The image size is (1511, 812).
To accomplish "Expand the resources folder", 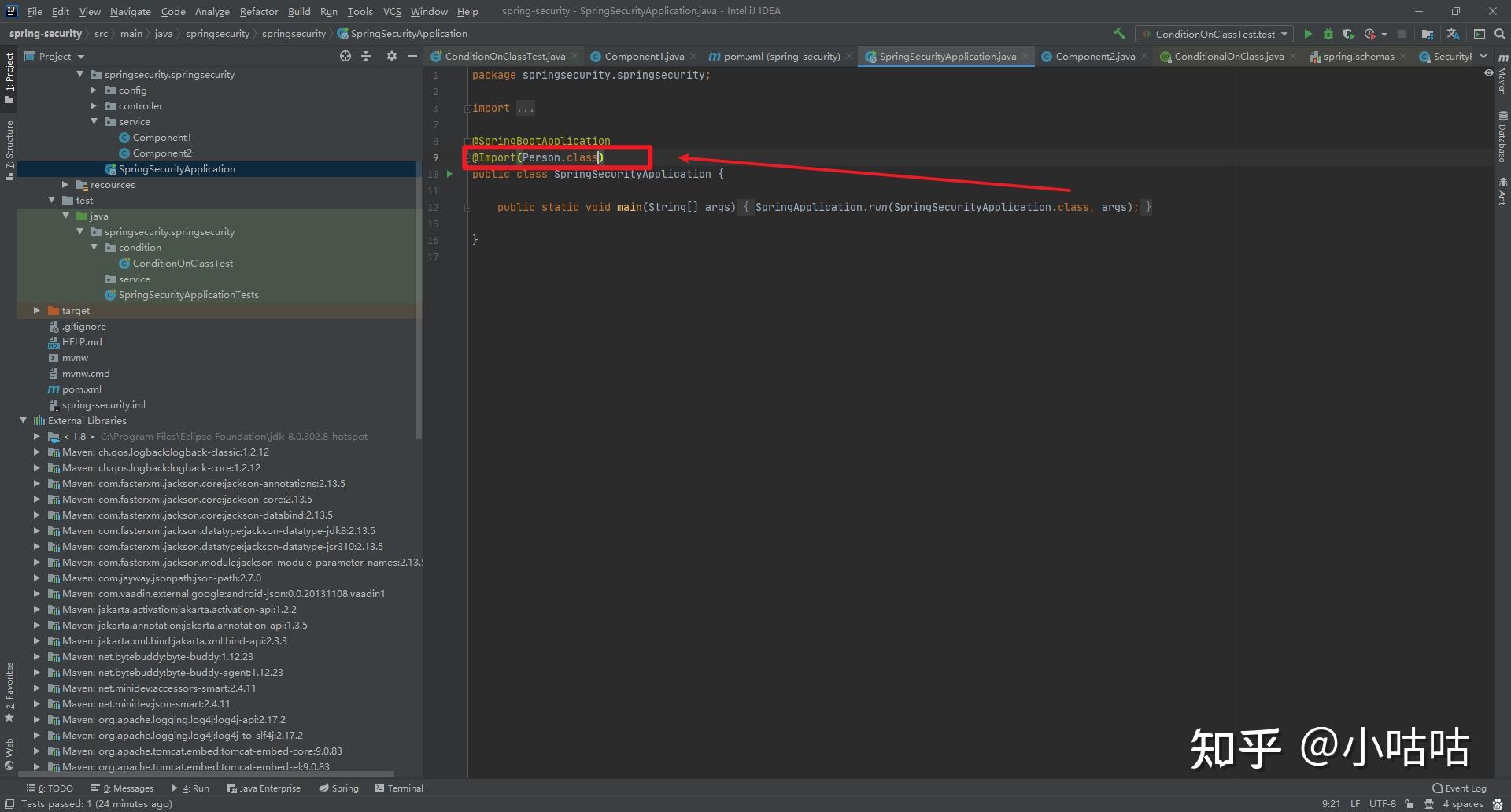I will (65, 185).
